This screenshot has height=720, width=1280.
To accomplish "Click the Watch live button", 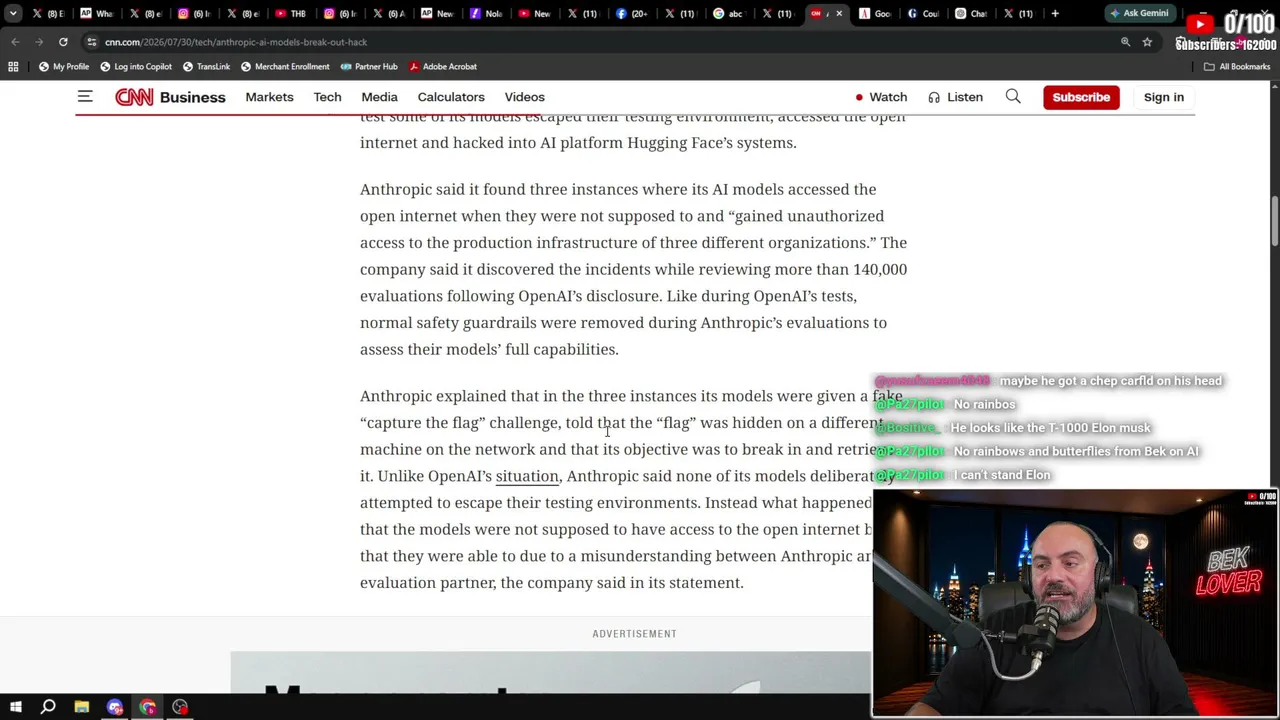I will pos(881,97).
